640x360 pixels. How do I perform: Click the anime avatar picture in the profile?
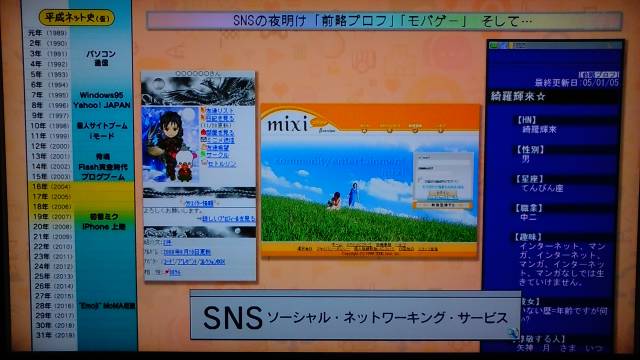coord(170,145)
